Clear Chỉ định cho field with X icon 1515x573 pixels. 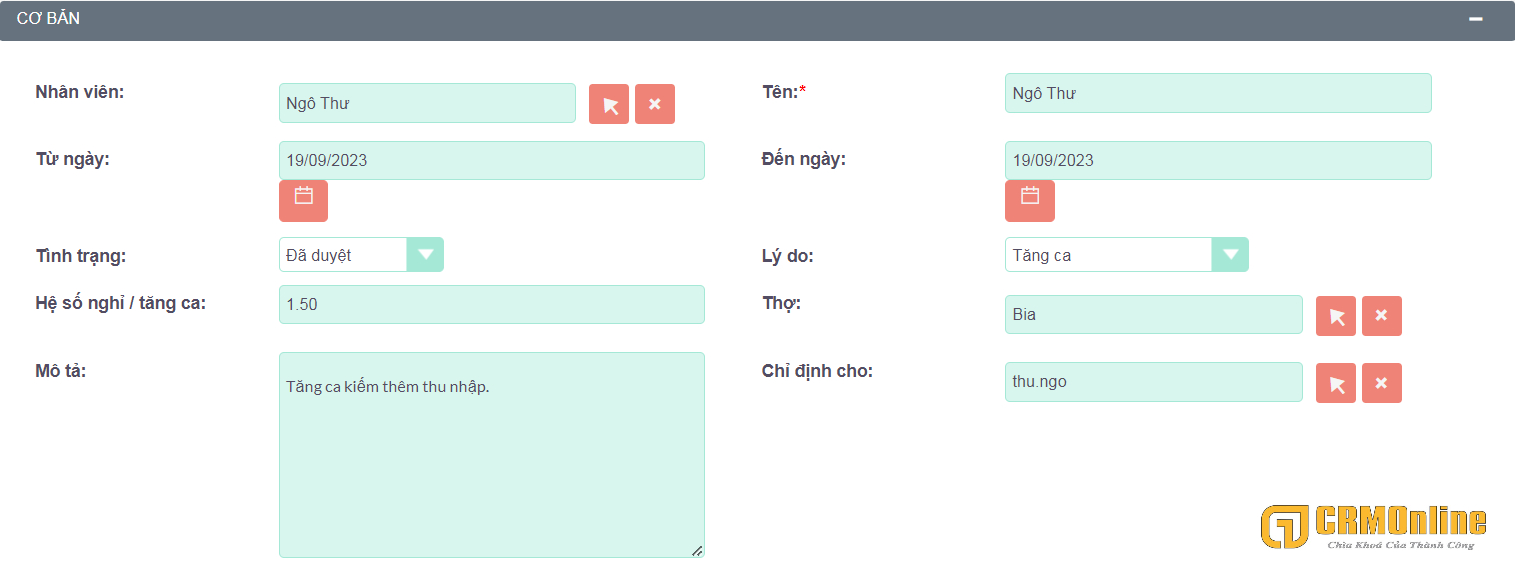click(1382, 383)
